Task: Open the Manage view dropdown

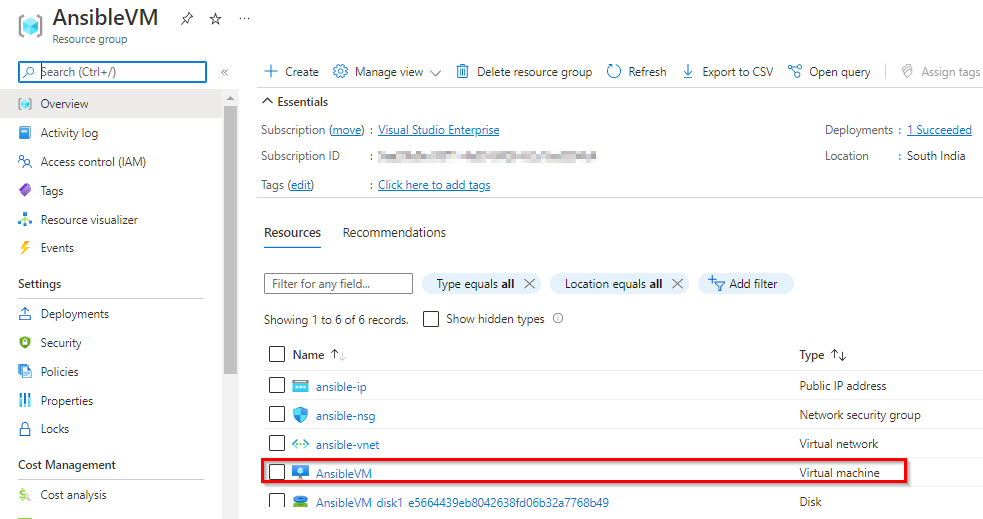Action: coord(387,72)
